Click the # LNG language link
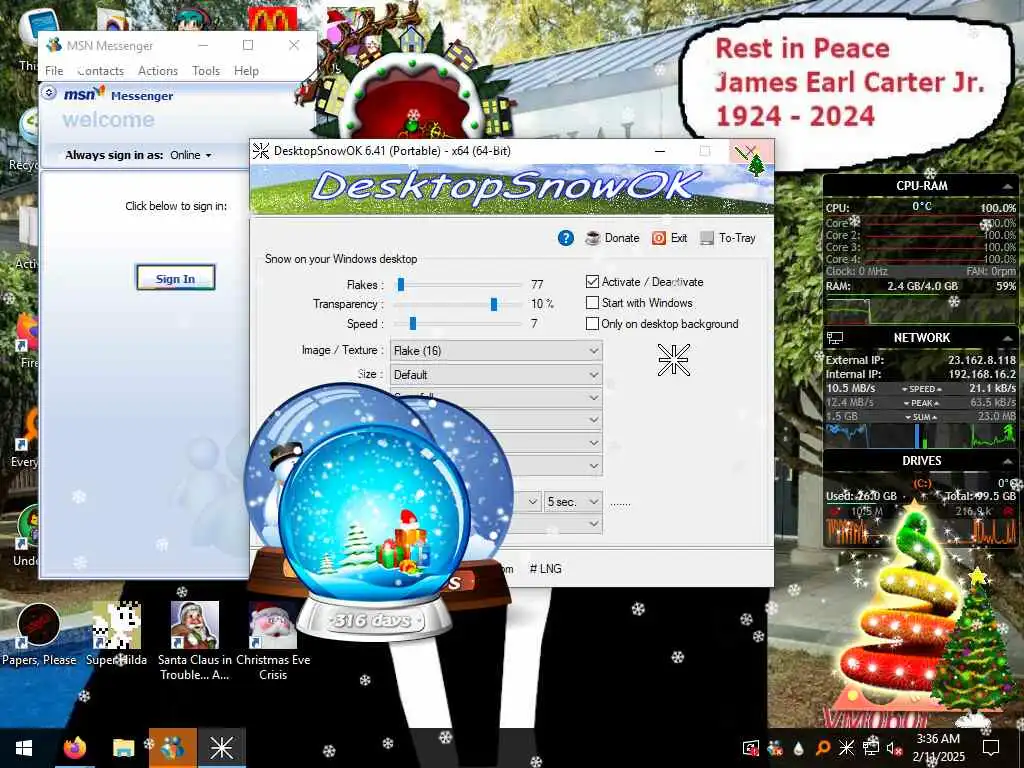 pos(545,569)
